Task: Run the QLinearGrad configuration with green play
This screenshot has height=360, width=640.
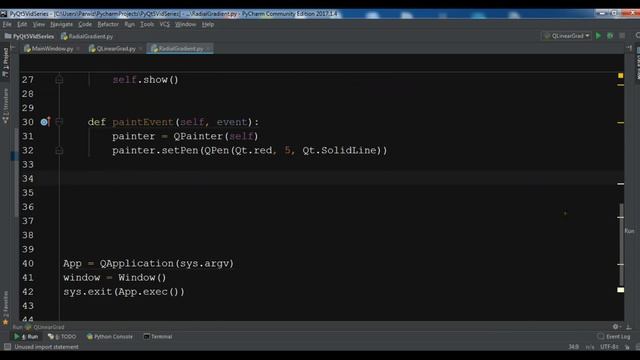Action: click(x=598, y=36)
